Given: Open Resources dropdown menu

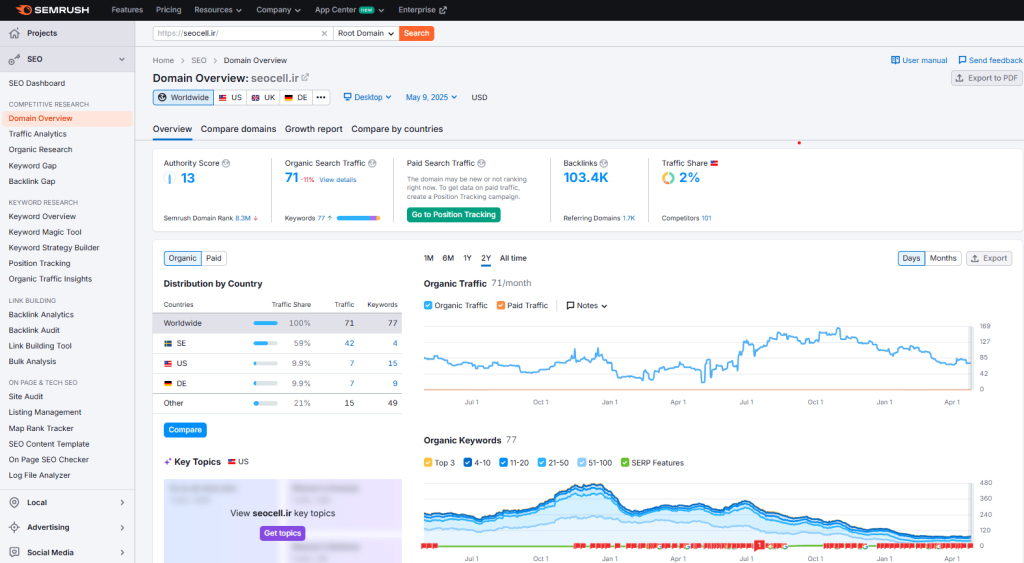Looking at the screenshot, I should [x=218, y=10].
